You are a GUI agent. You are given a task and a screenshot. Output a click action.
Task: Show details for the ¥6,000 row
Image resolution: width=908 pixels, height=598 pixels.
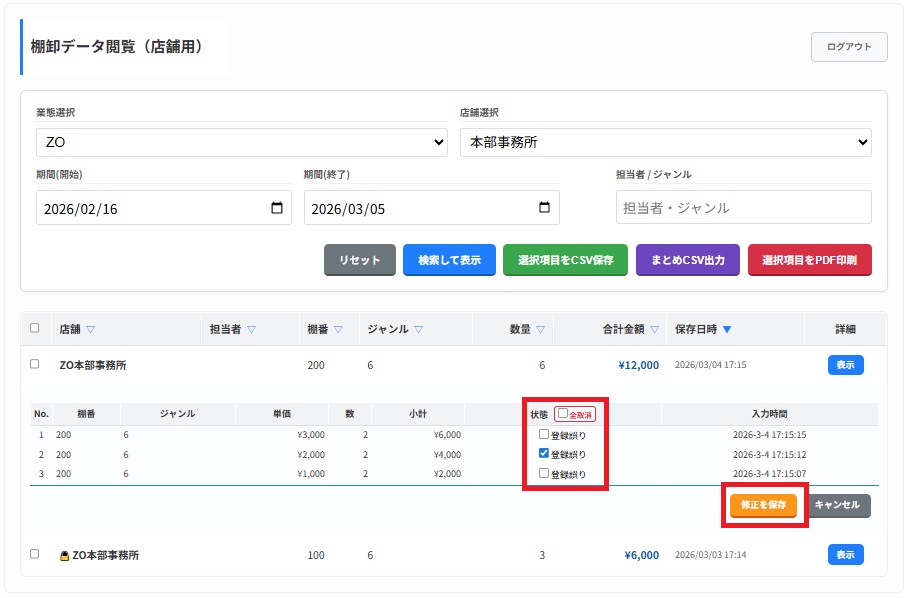click(x=845, y=554)
